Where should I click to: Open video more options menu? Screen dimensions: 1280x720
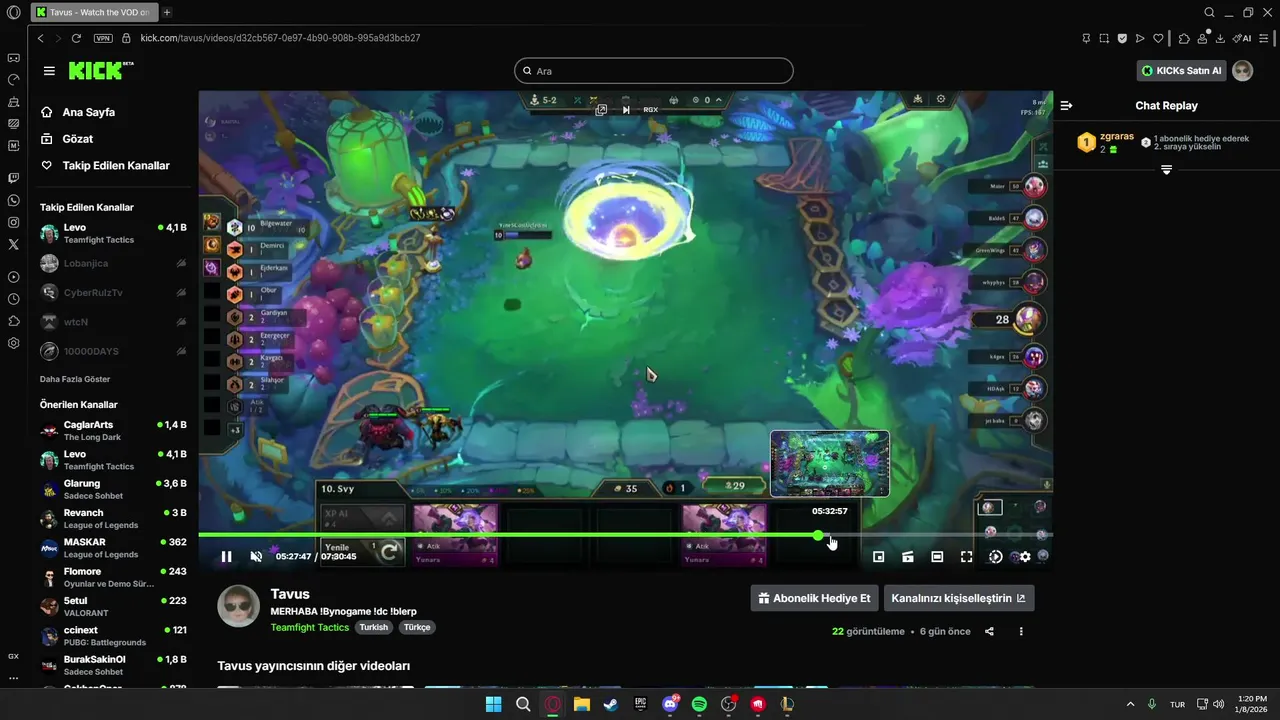tap(1021, 632)
